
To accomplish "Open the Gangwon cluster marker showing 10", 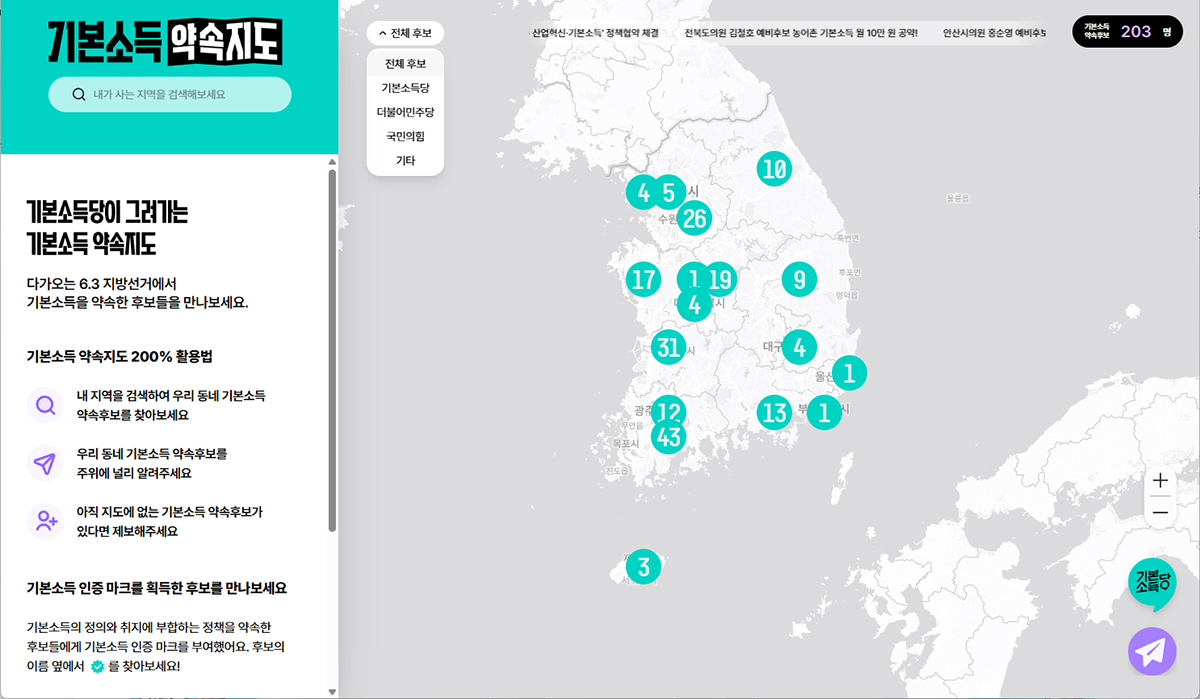I will coord(773,169).
